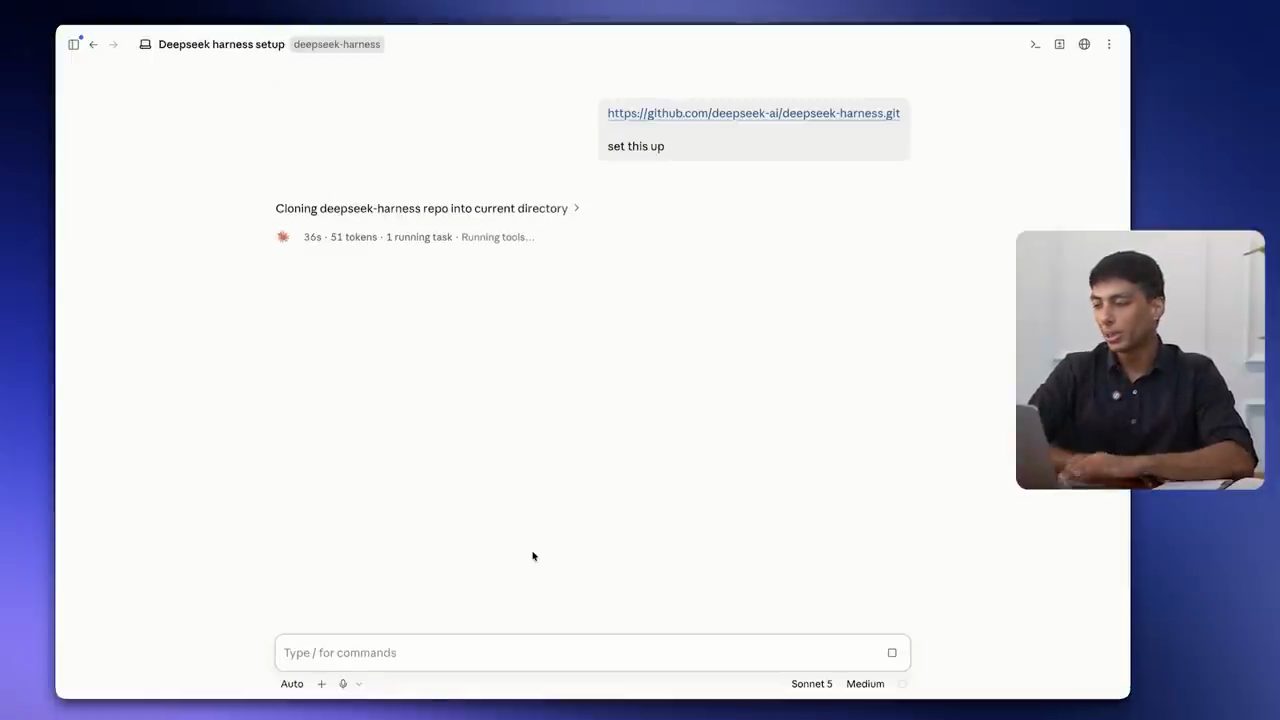Click 'Cloning deepseek-harness repo into current directory'
This screenshot has height=720, width=1280.
coord(421,208)
